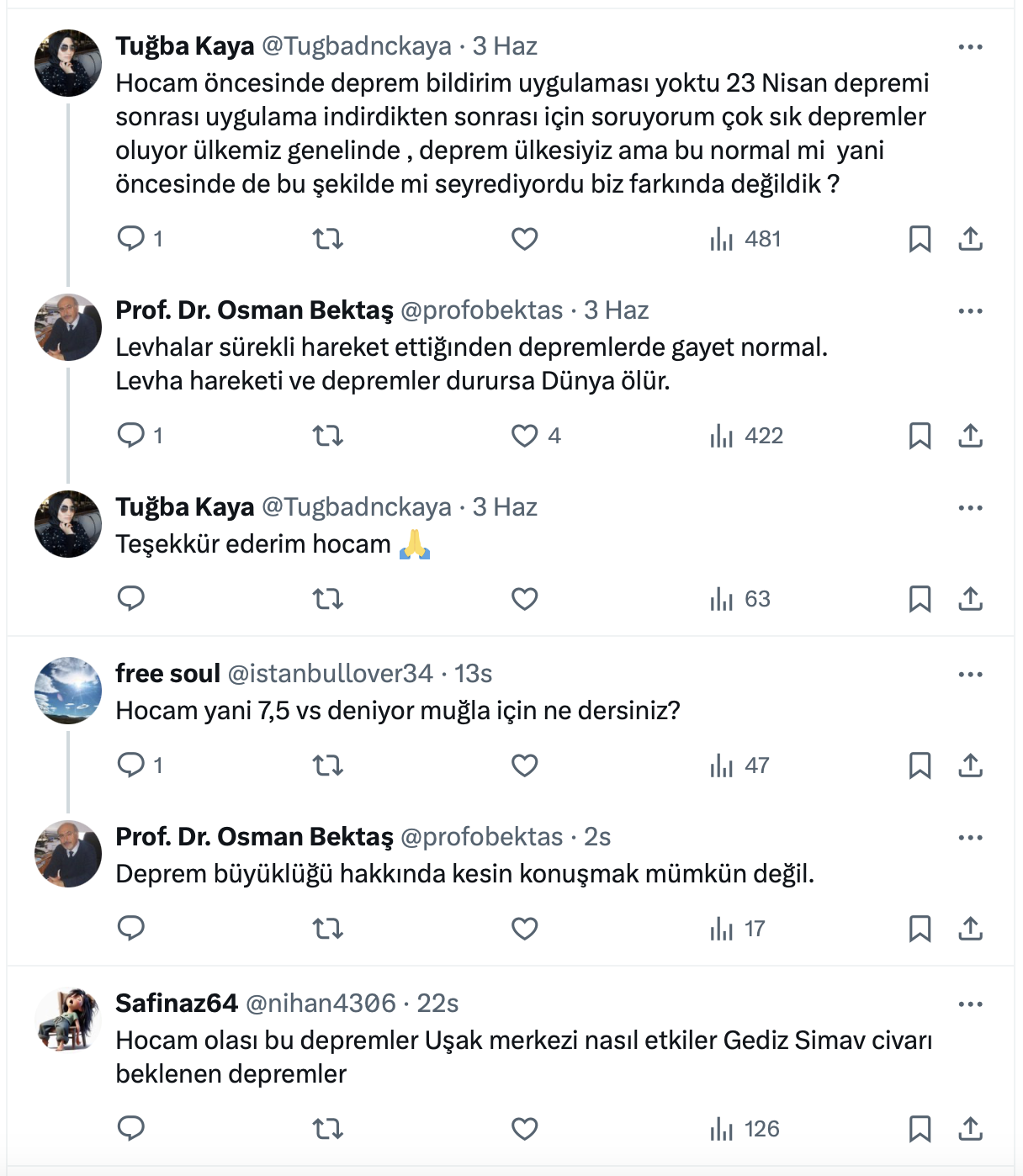Share Tuğba Kaya's 'Teşekkür ederim hocam' tweet
The image size is (1023, 1176).
tap(970, 599)
